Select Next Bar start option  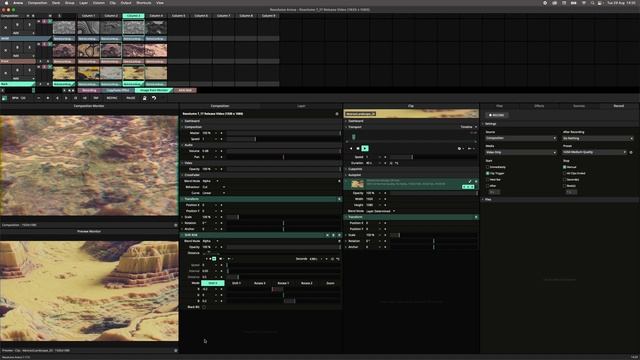(x=487, y=180)
